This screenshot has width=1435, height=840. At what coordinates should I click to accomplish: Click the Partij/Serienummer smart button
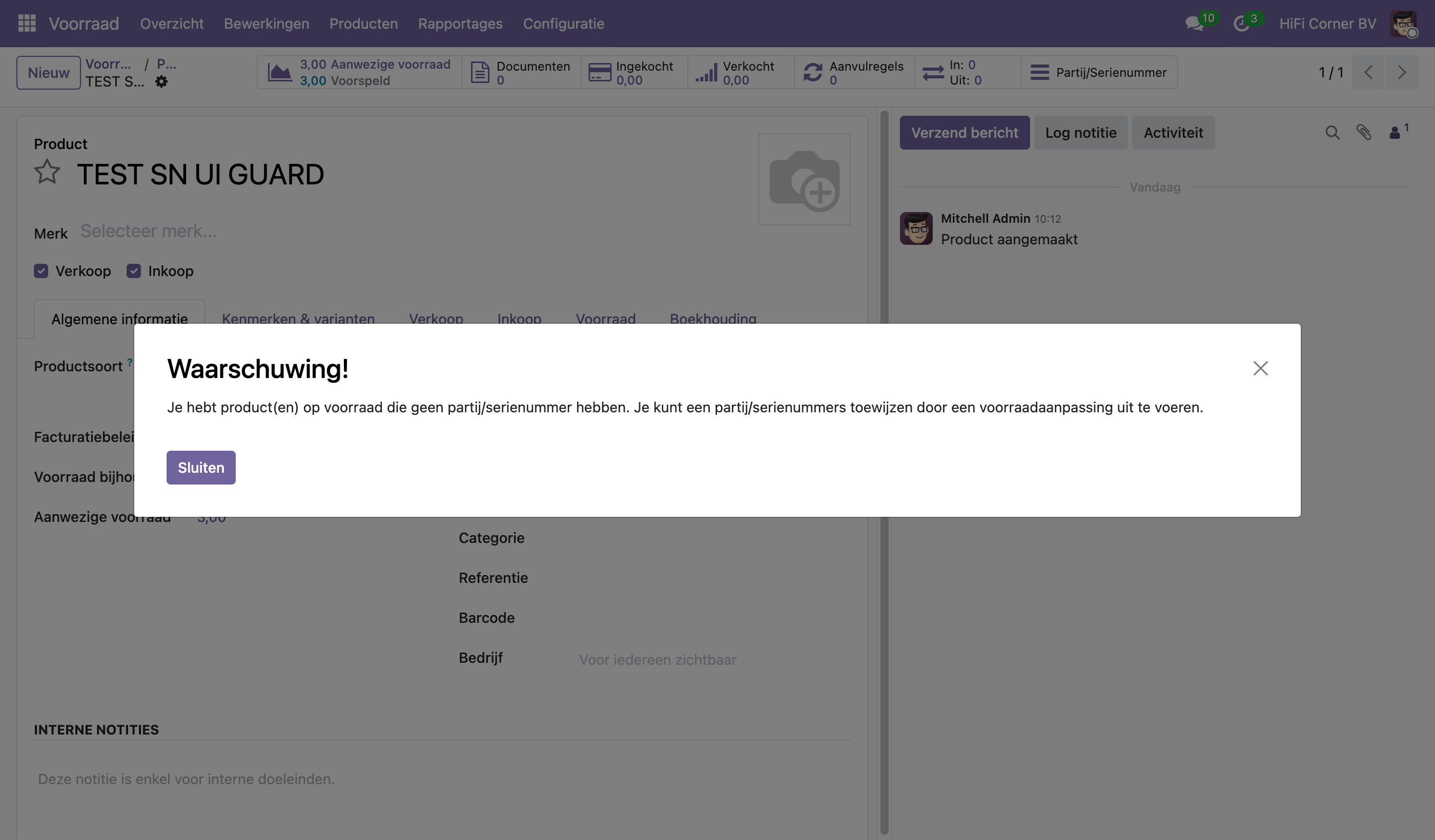pos(1099,72)
